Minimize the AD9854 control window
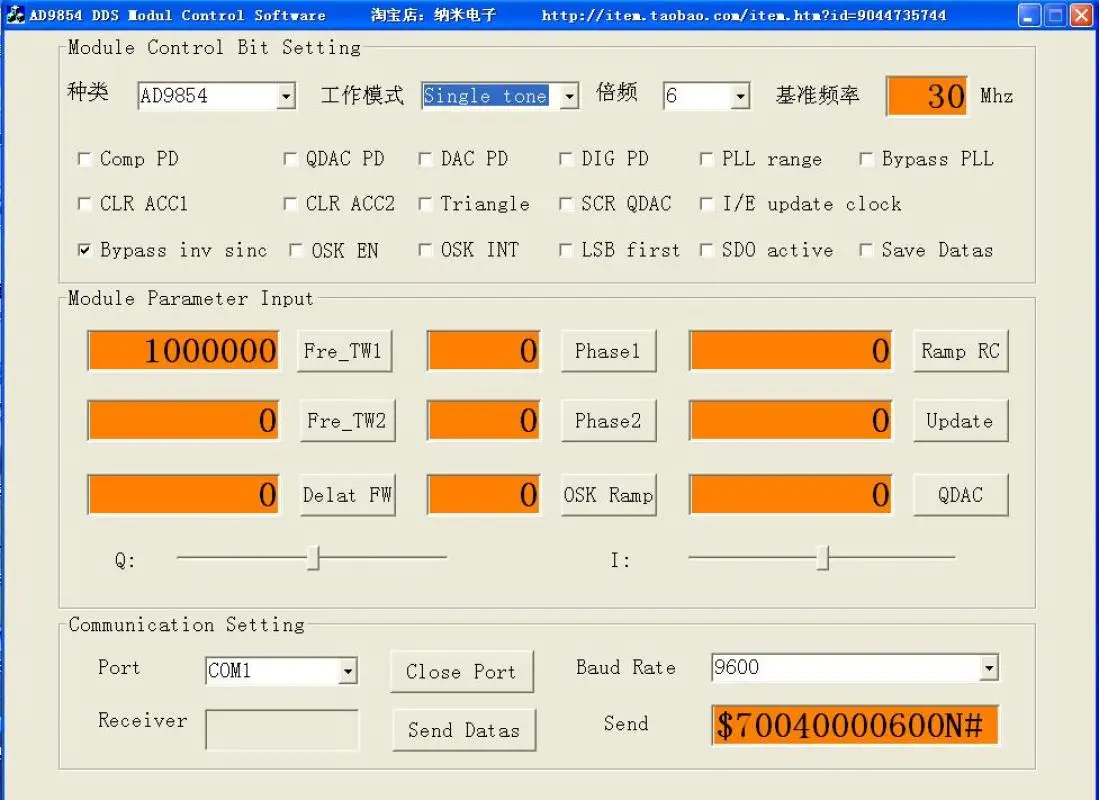This screenshot has width=1099, height=800. tap(1028, 15)
